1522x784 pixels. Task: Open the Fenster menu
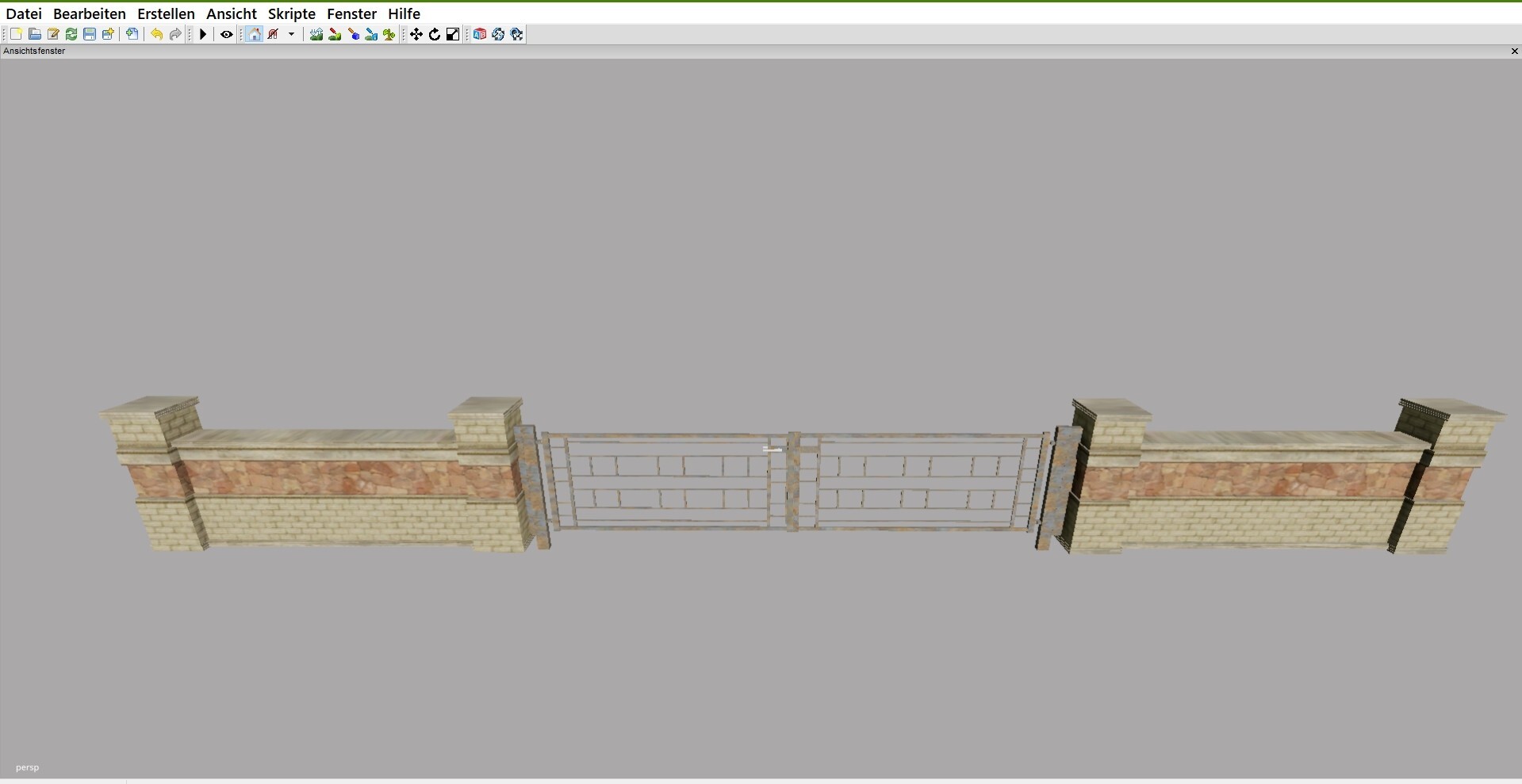351,13
